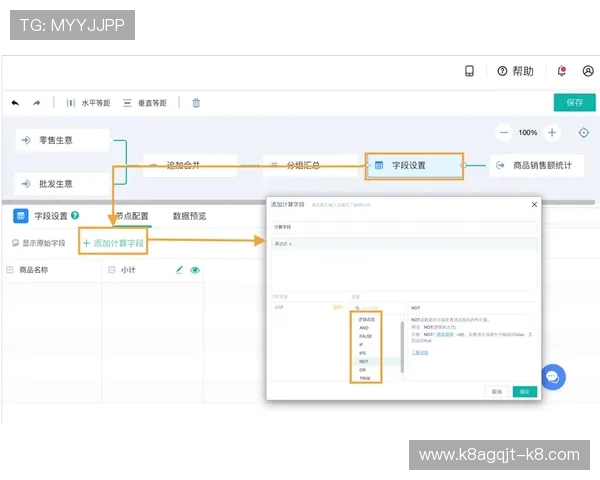Screen dimensions: 600x480
Task: Open 帮助 help menu
Action: pos(515,71)
